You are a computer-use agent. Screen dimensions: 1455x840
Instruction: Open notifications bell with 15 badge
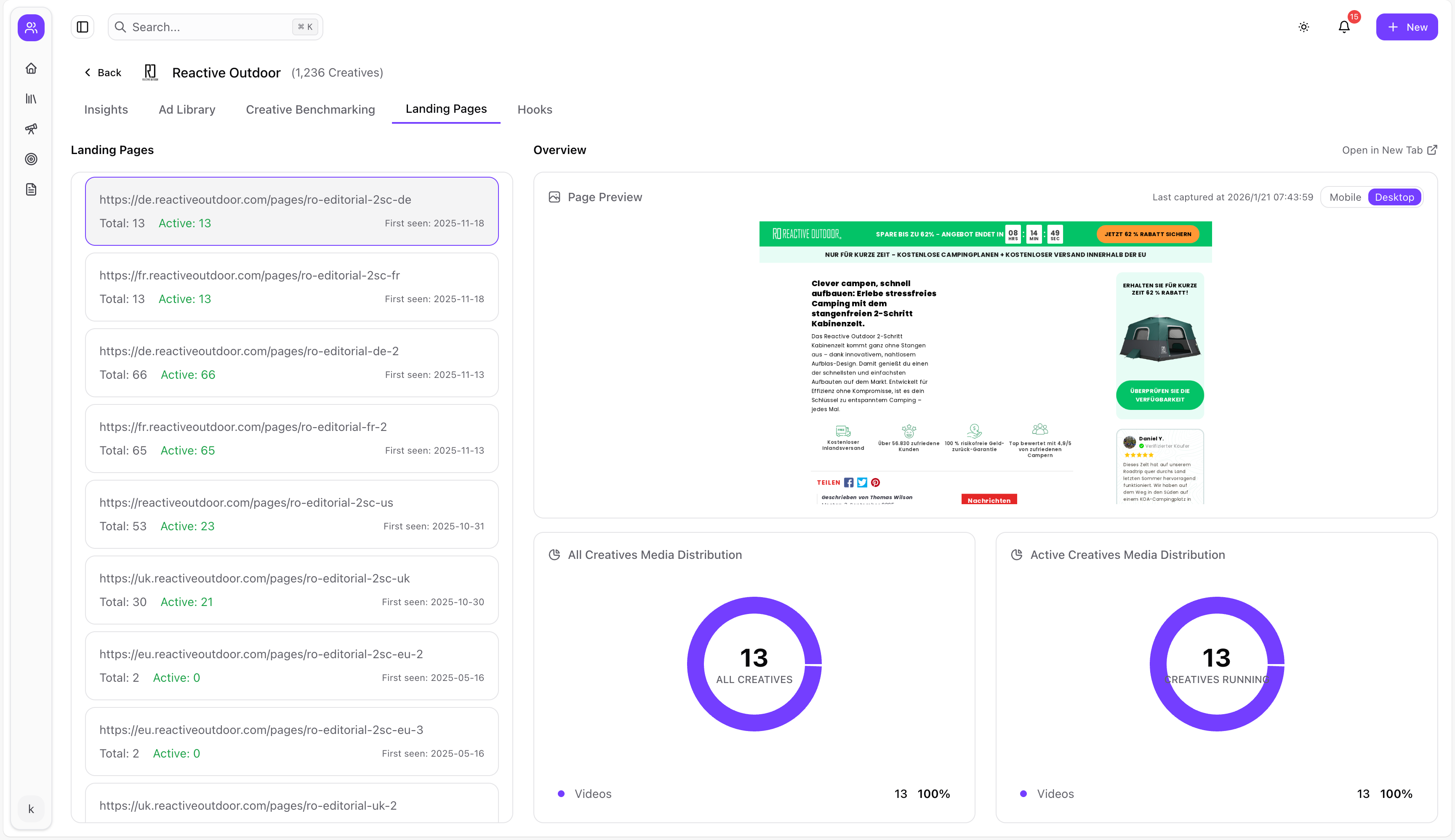click(1344, 27)
